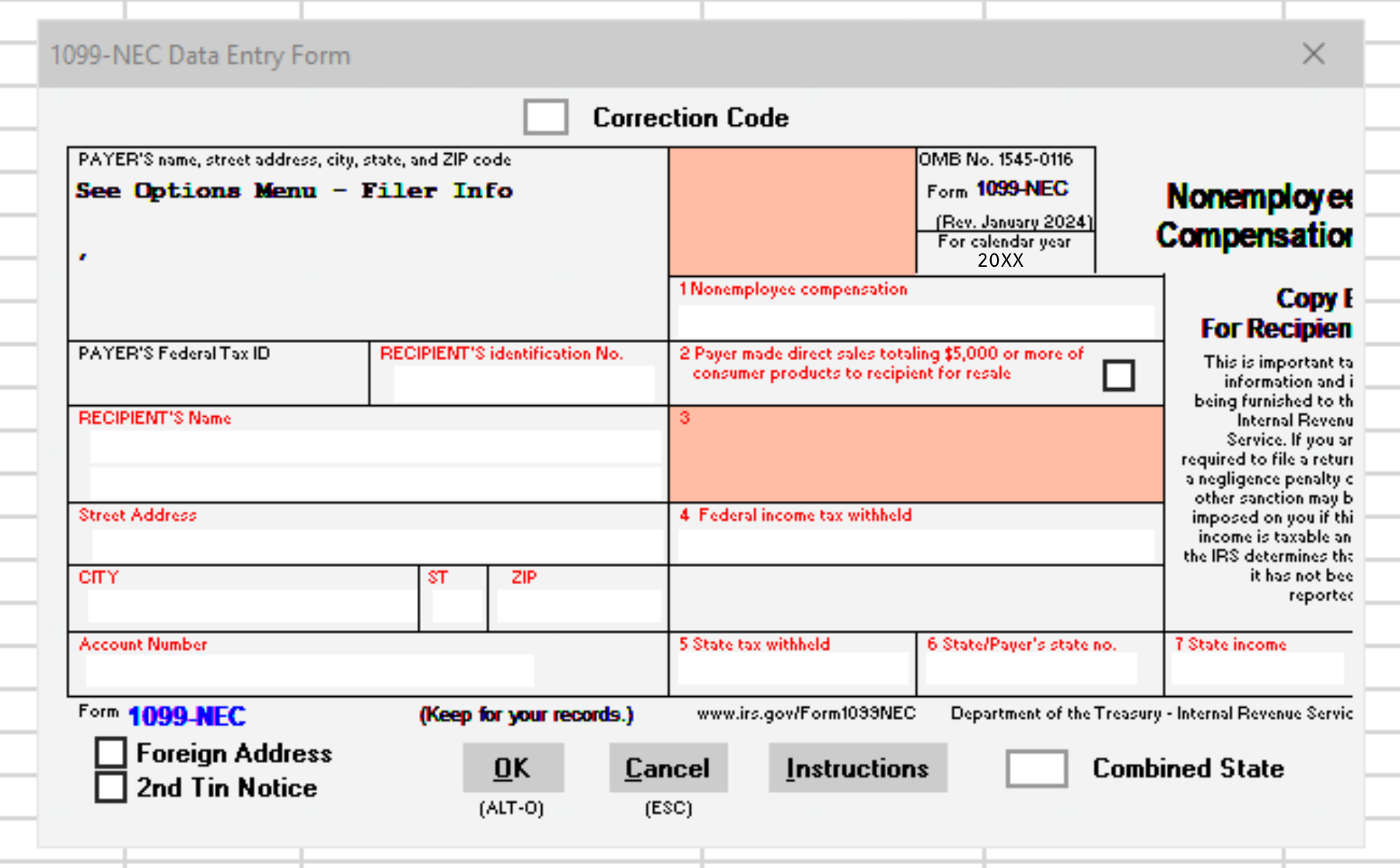Focus the Federal income tax withheld field
The image size is (1400, 868).
coord(915,545)
